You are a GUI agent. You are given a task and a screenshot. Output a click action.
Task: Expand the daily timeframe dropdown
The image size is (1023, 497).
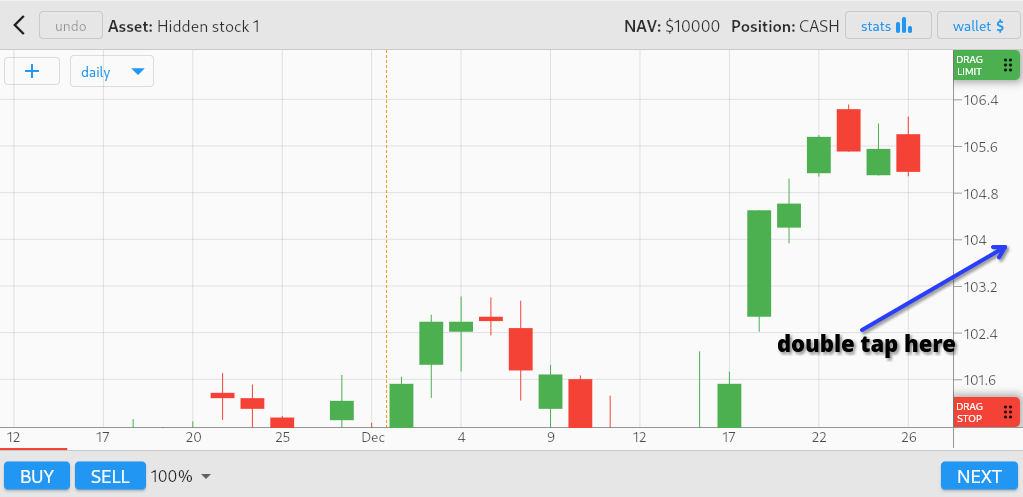(112, 71)
